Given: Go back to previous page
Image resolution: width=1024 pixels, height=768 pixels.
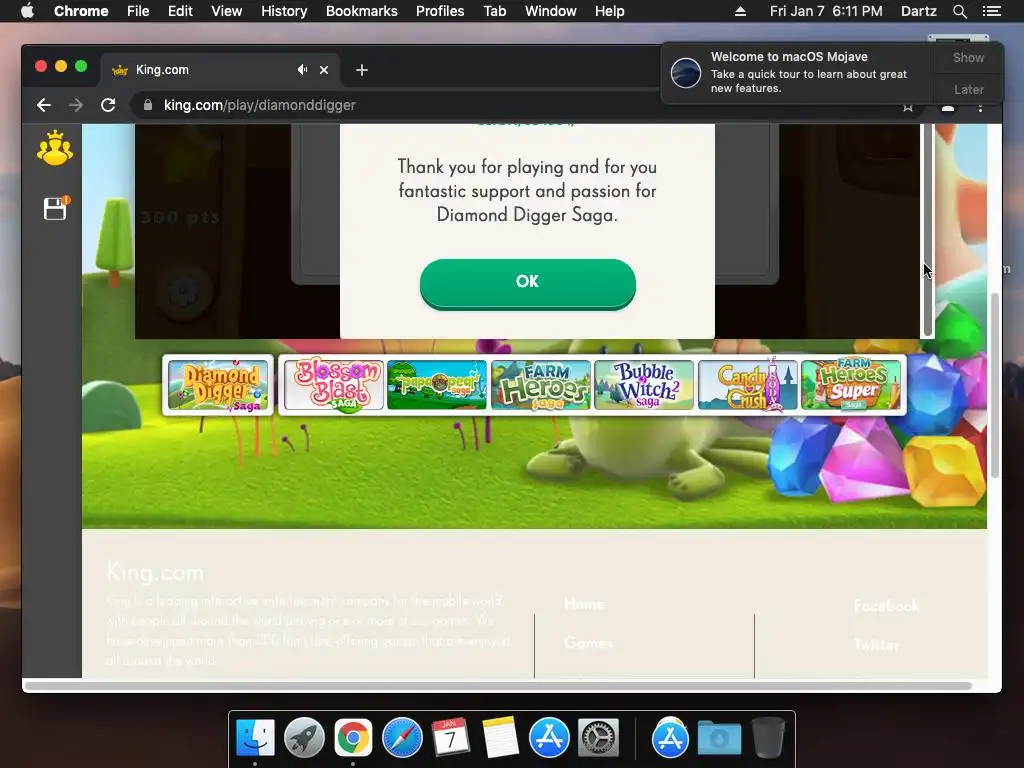Looking at the screenshot, I should click(44, 105).
